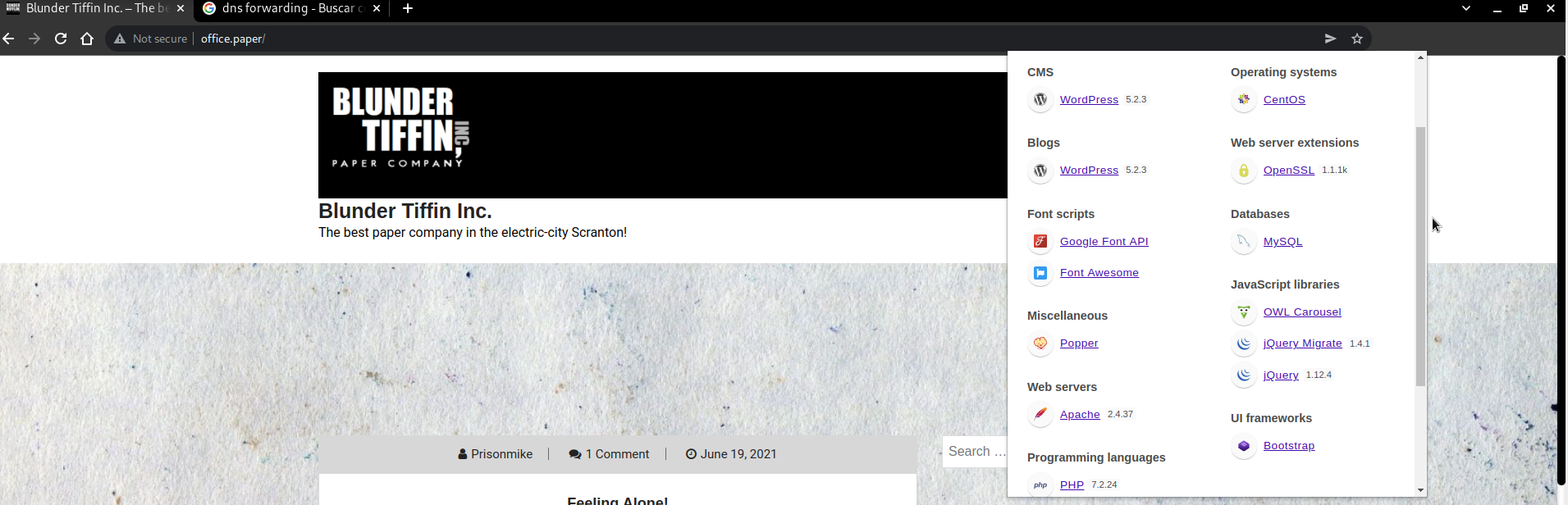Open the WordPress link under CMS
Image resolution: width=1568 pixels, height=505 pixels.
(x=1089, y=99)
